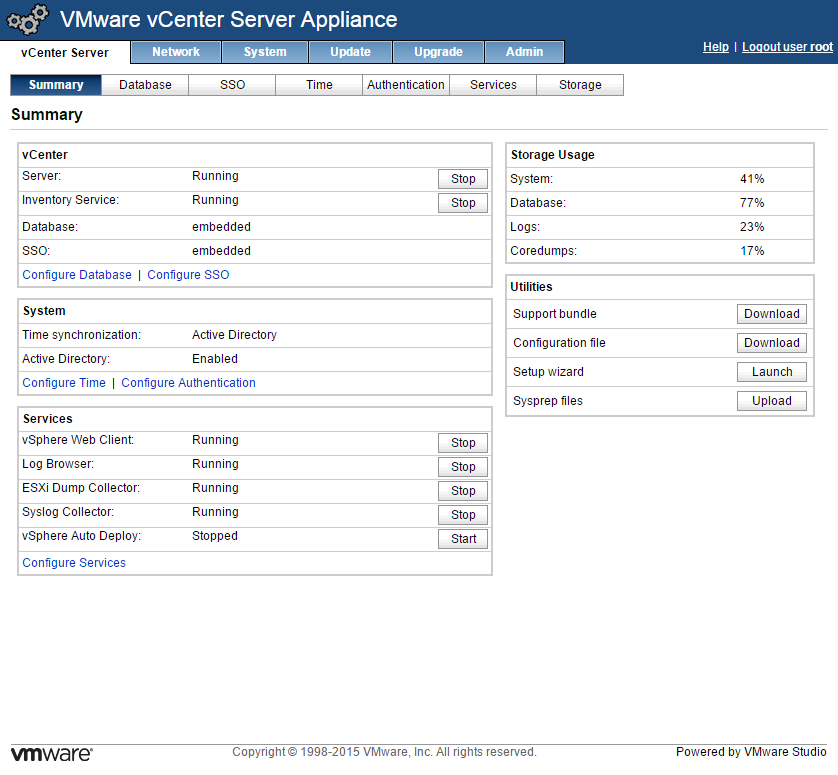Stop the vCenter Server service
This screenshot has height=775, width=838.
(463, 179)
